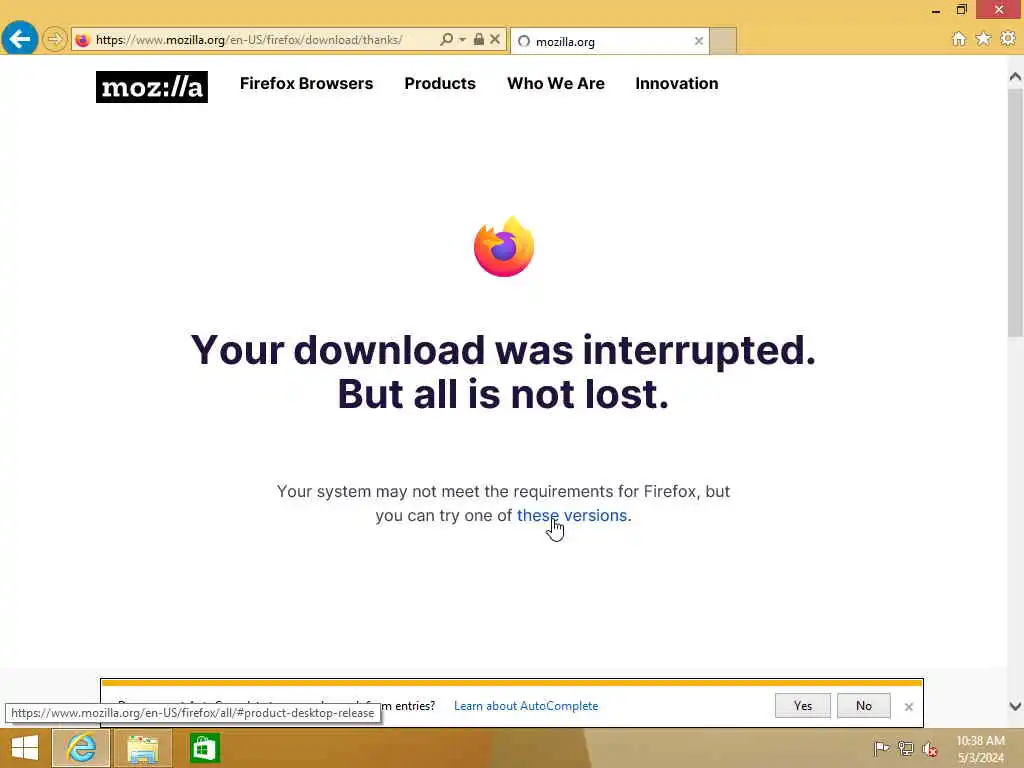
Task: Open the Home page icon
Action: pos(959,39)
